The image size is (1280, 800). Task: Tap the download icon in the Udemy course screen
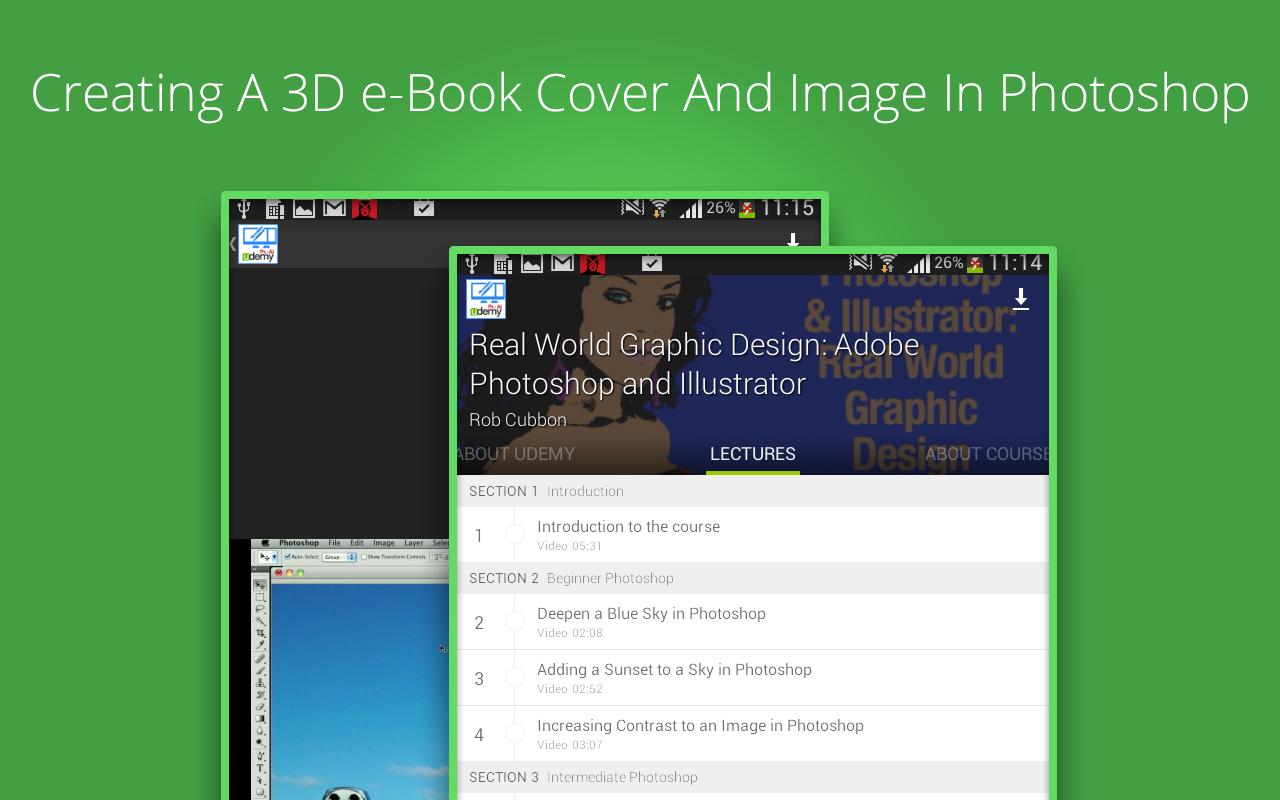click(x=1021, y=298)
